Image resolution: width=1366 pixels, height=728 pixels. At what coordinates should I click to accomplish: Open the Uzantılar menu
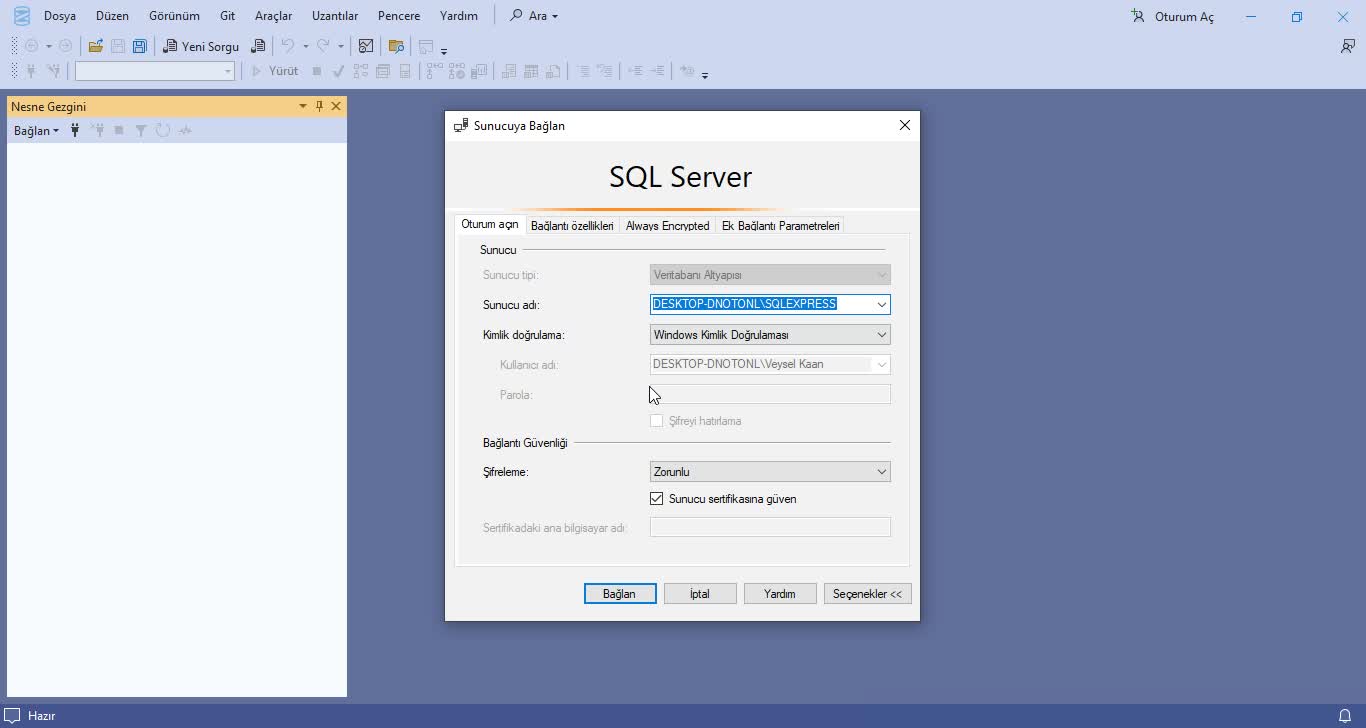click(335, 16)
